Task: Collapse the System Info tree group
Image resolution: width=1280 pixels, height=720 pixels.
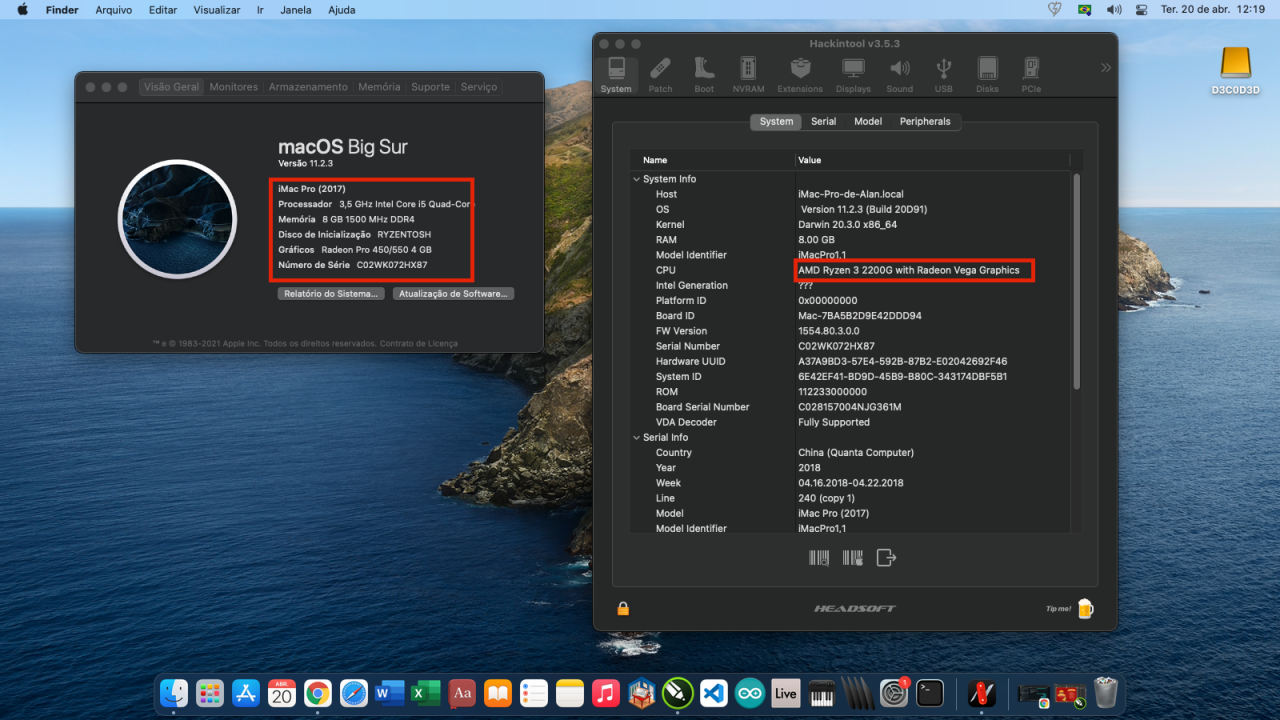Action: coord(636,179)
